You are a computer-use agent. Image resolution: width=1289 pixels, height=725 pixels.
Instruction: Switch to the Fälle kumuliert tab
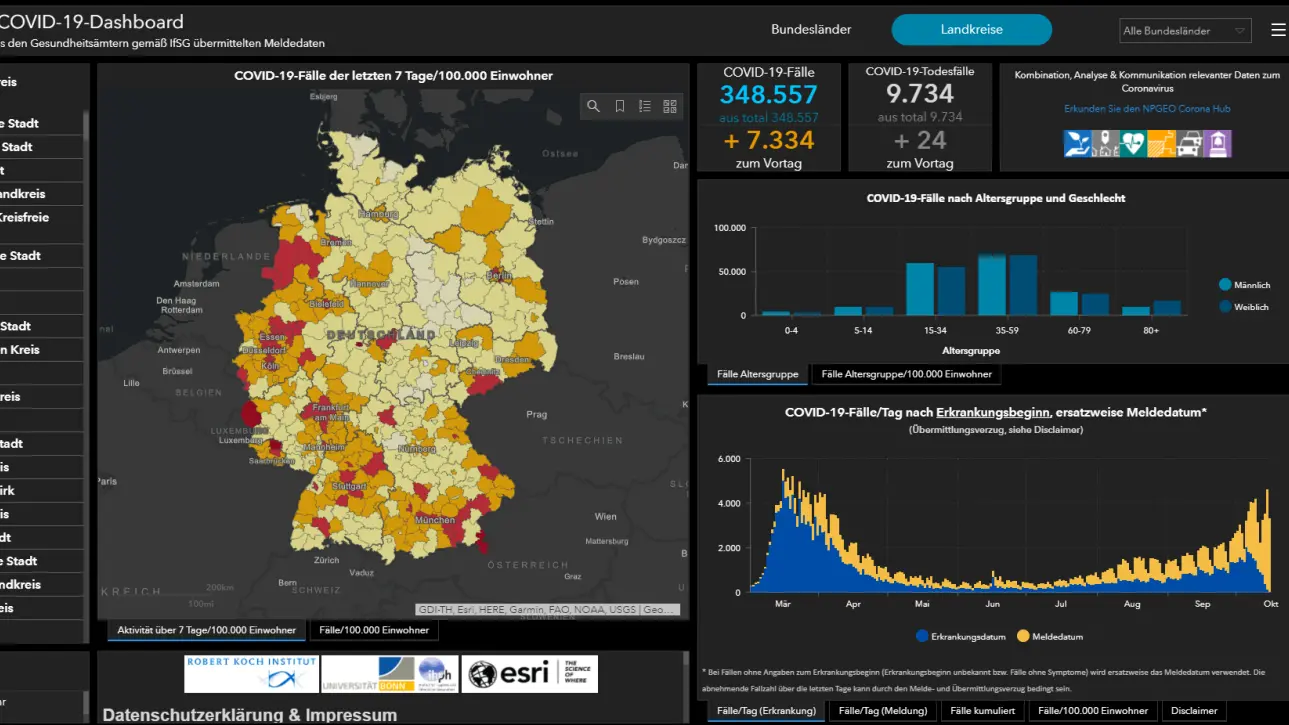(x=983, y=711)
